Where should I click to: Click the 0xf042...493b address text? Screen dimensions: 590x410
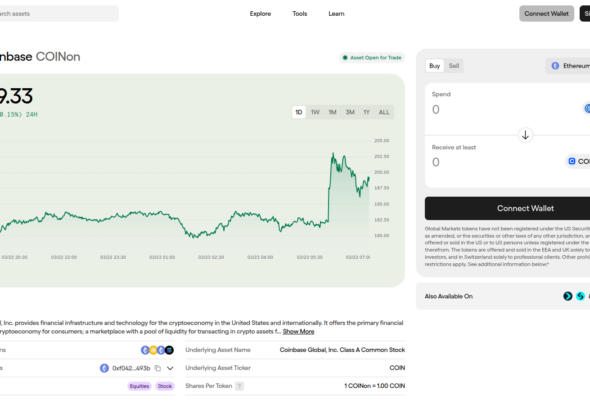131,368
